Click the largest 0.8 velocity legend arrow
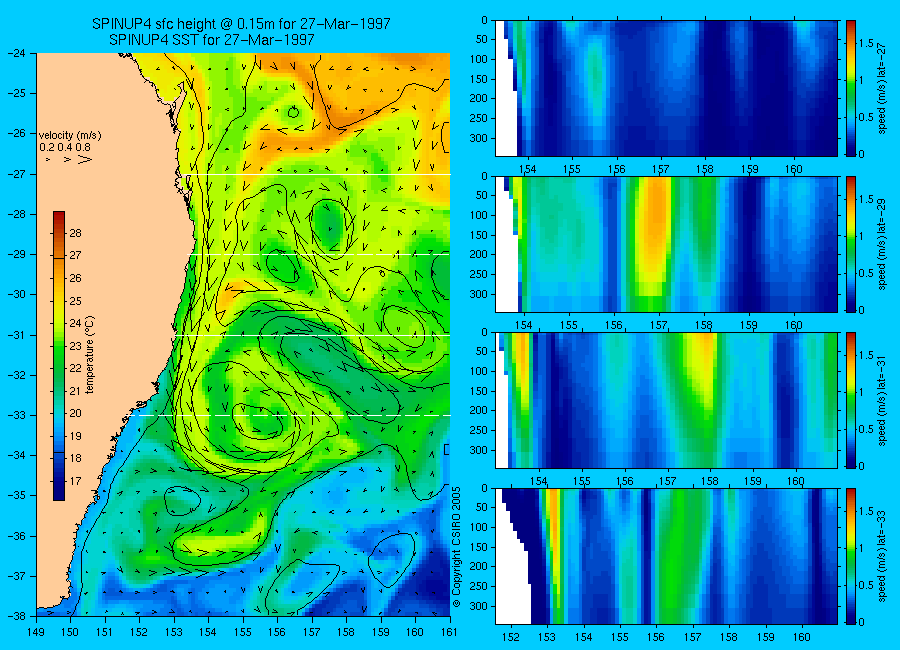900x650 pixels. point(84,159)
